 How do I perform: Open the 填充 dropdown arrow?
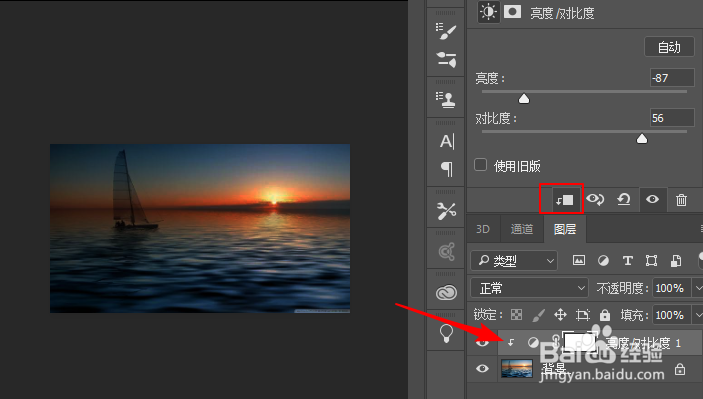click(x=698, y=315)
